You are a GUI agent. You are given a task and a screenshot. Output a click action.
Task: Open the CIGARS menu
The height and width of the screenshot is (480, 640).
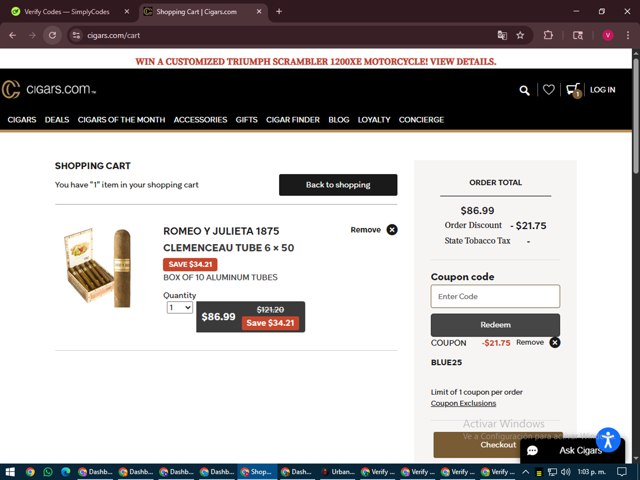(22, 120)
